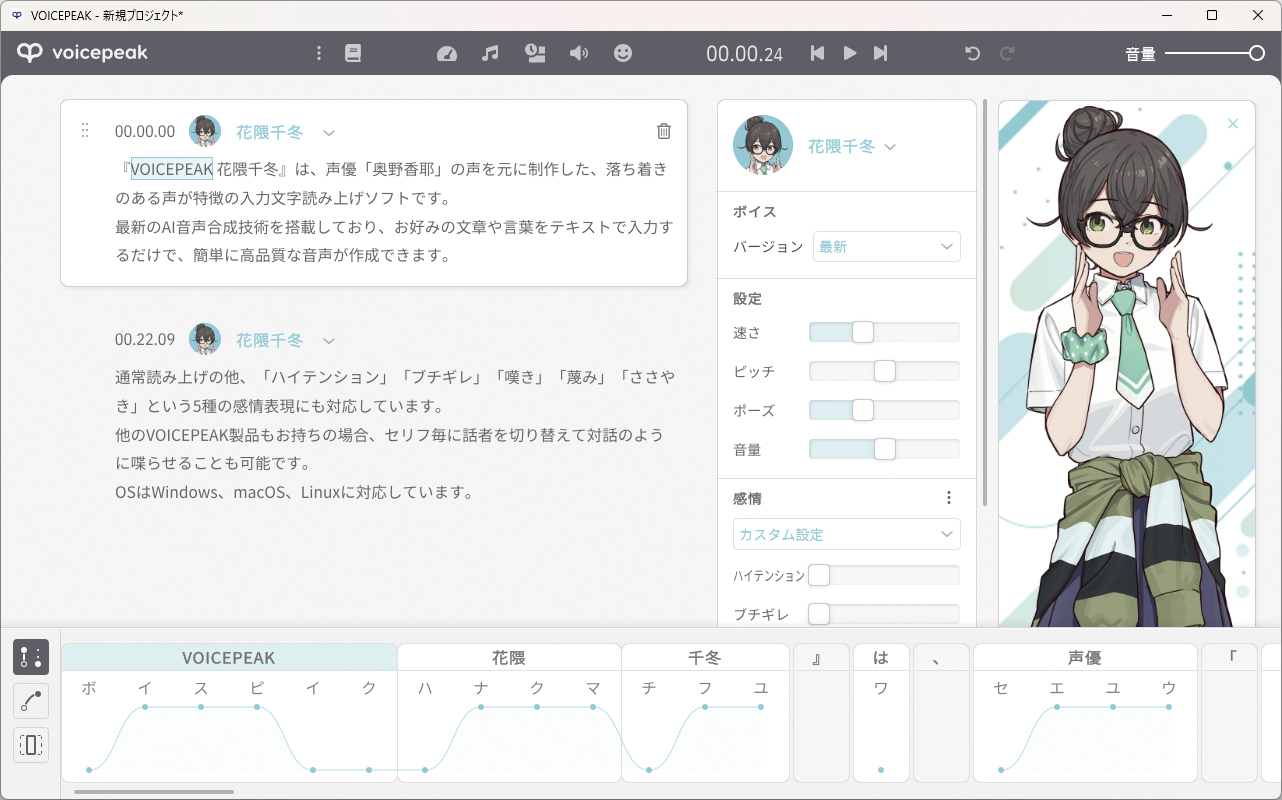Click the speaker volume icon
Image resolution: width=1282 pixels, height=800 pixels.
click(x=579, y=53)
